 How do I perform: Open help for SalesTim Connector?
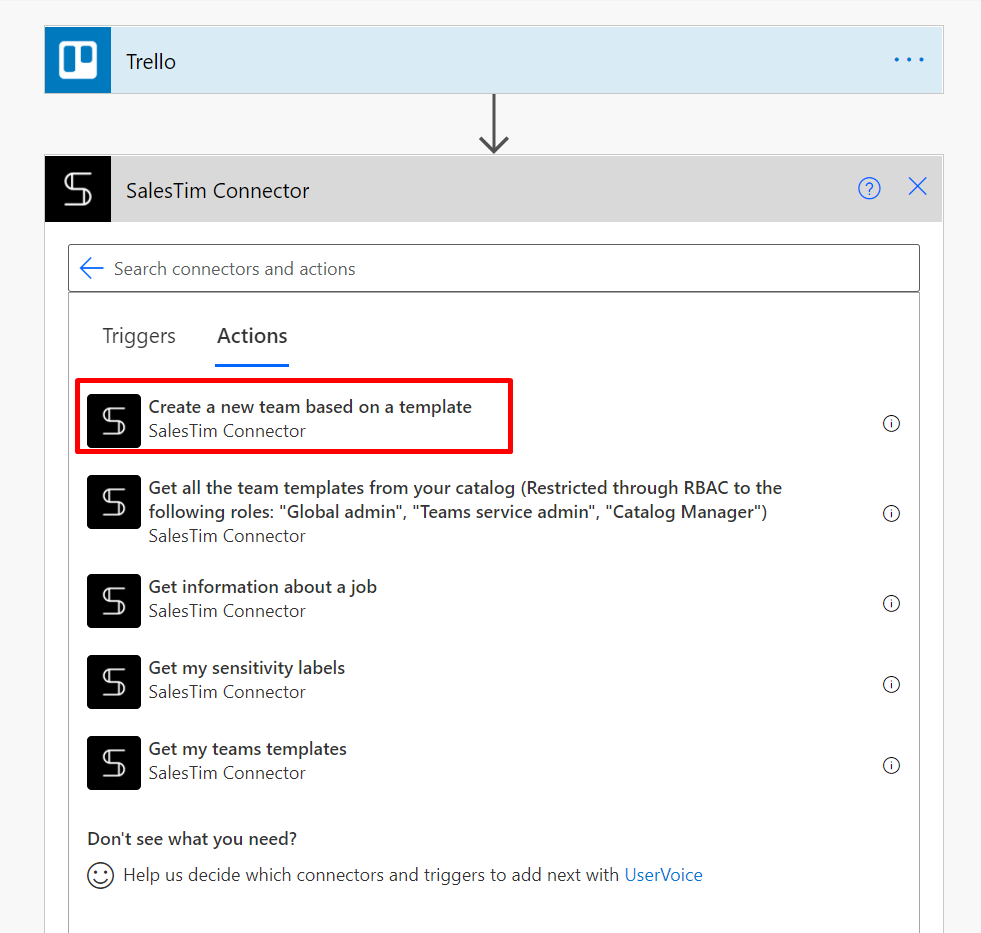(869, 188)
